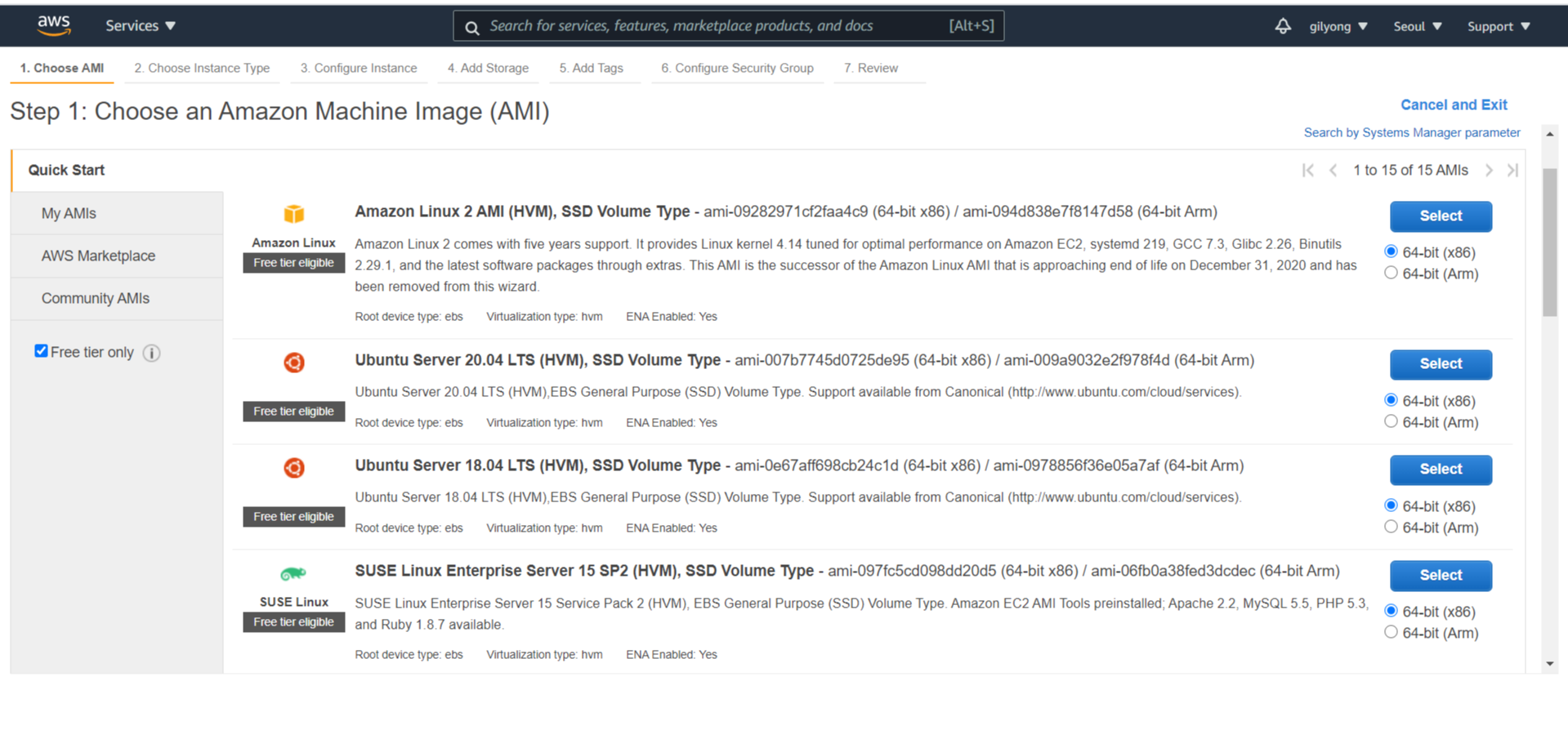This screenshot has height=730, width=1568.
Task: Select 64-bit (Arm) for Ubuntu 20.04
Action: [1391, 421]
